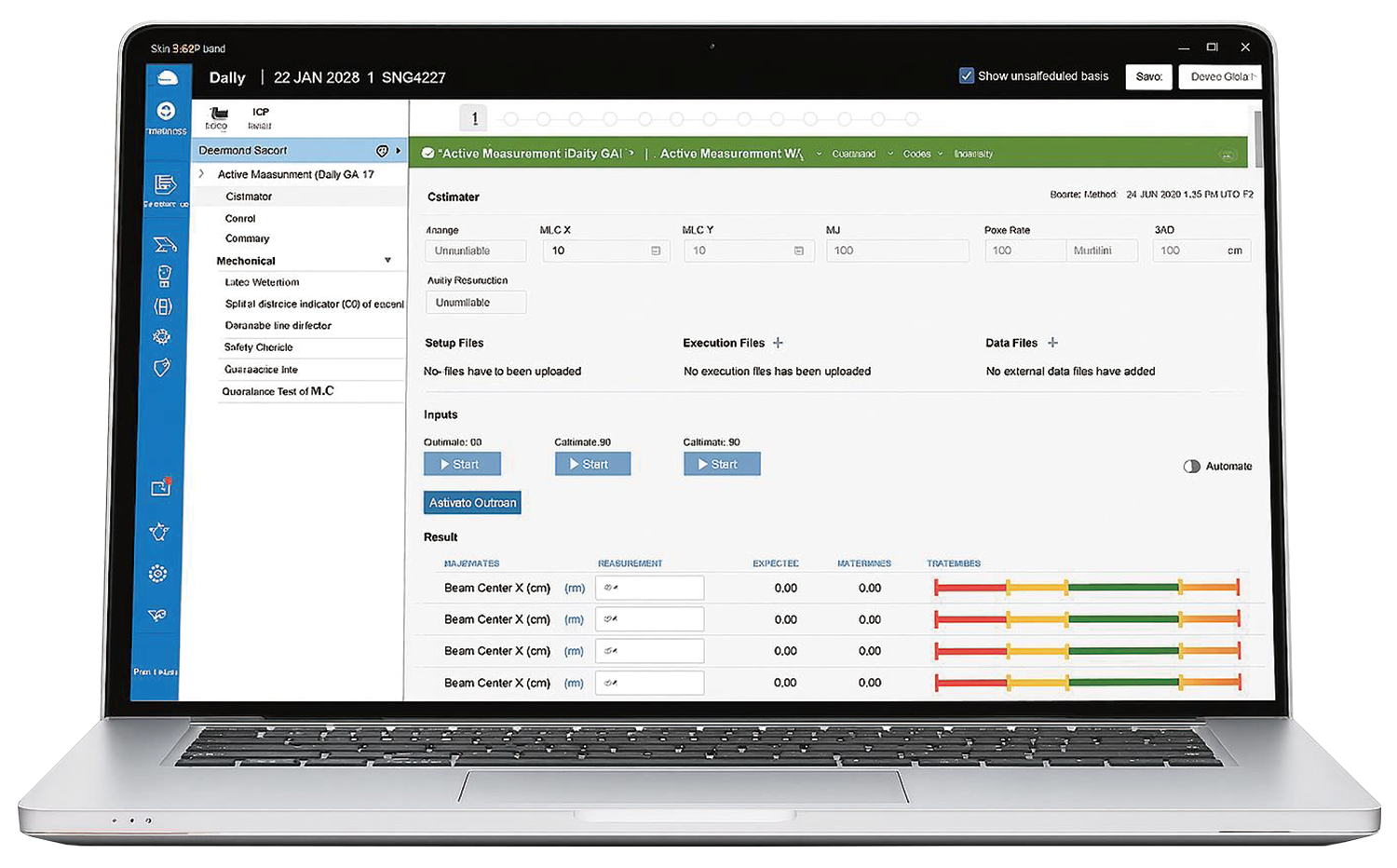This screenshot has height=868, width=1397.
Task: Click the cloud logo icon in sidebar
Action: click(168, 78)
